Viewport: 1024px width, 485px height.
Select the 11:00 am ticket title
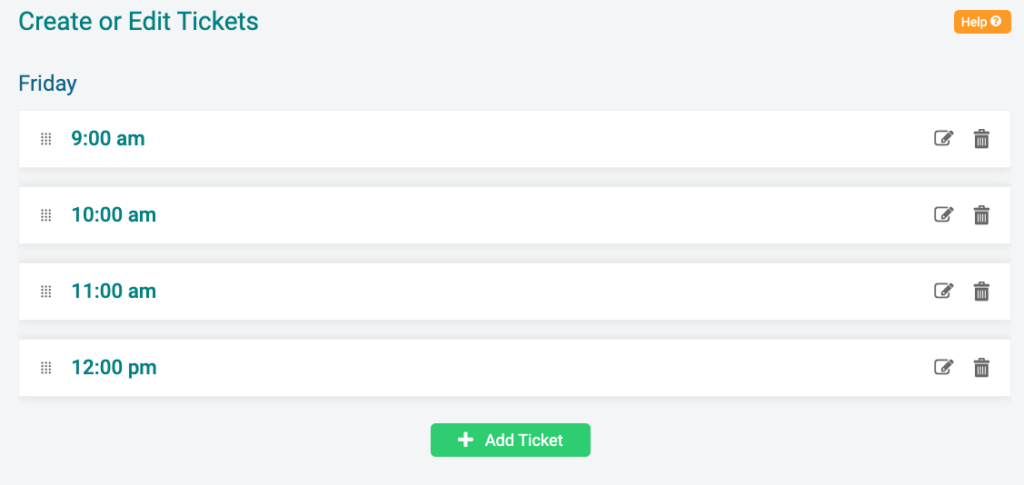114,291
